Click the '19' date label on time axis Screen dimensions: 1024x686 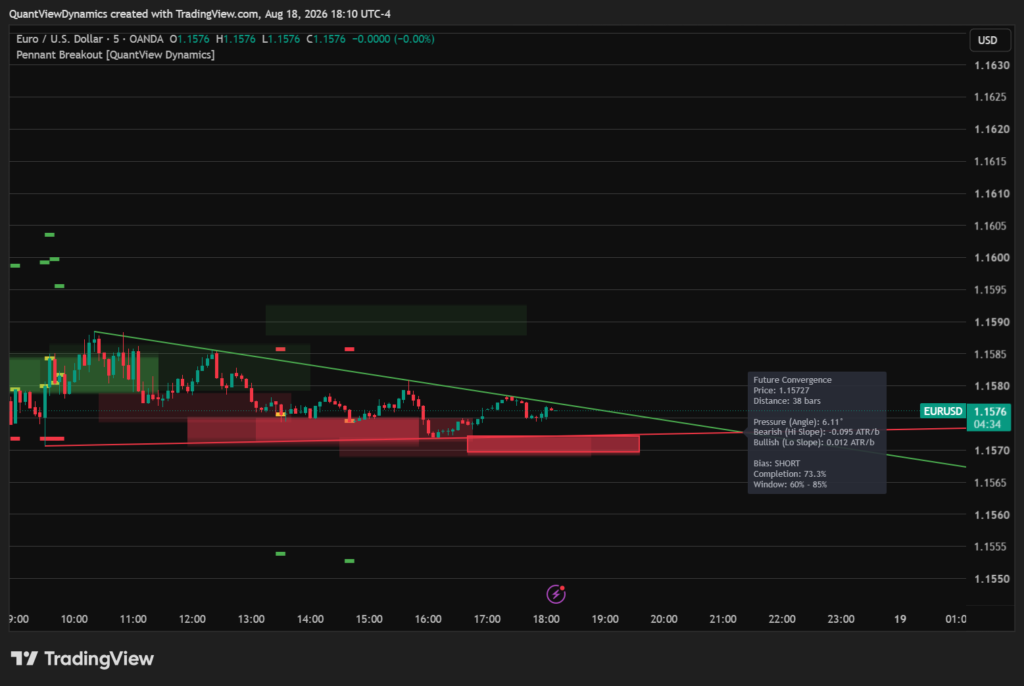(x=900, y=619)
